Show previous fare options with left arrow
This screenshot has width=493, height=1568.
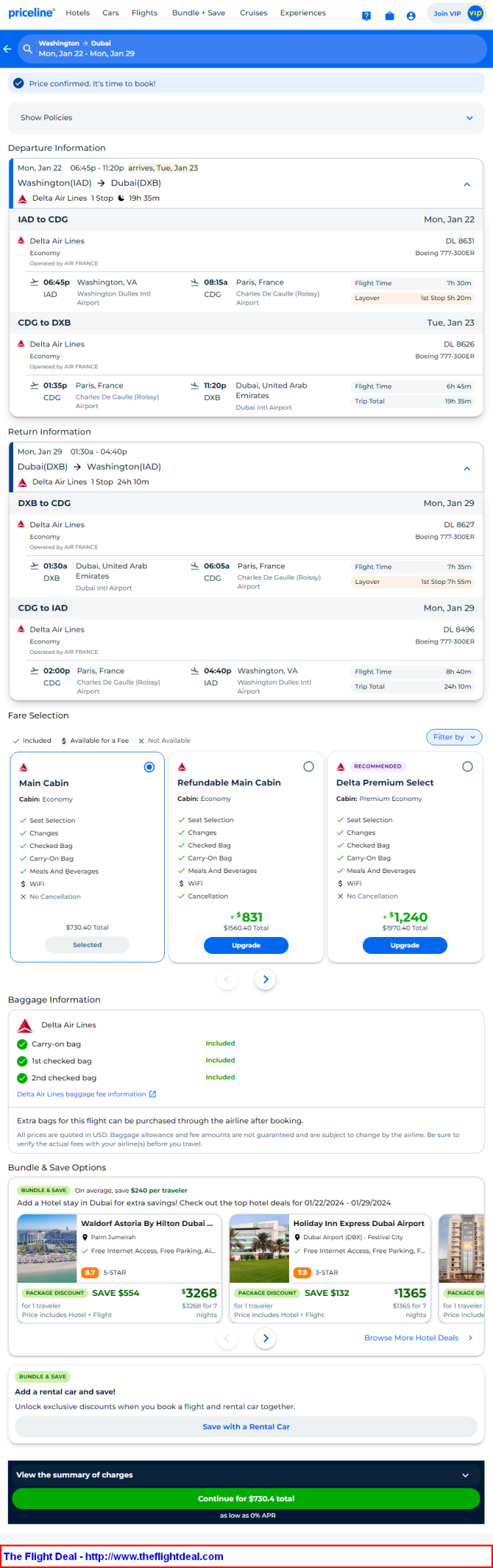227,979
